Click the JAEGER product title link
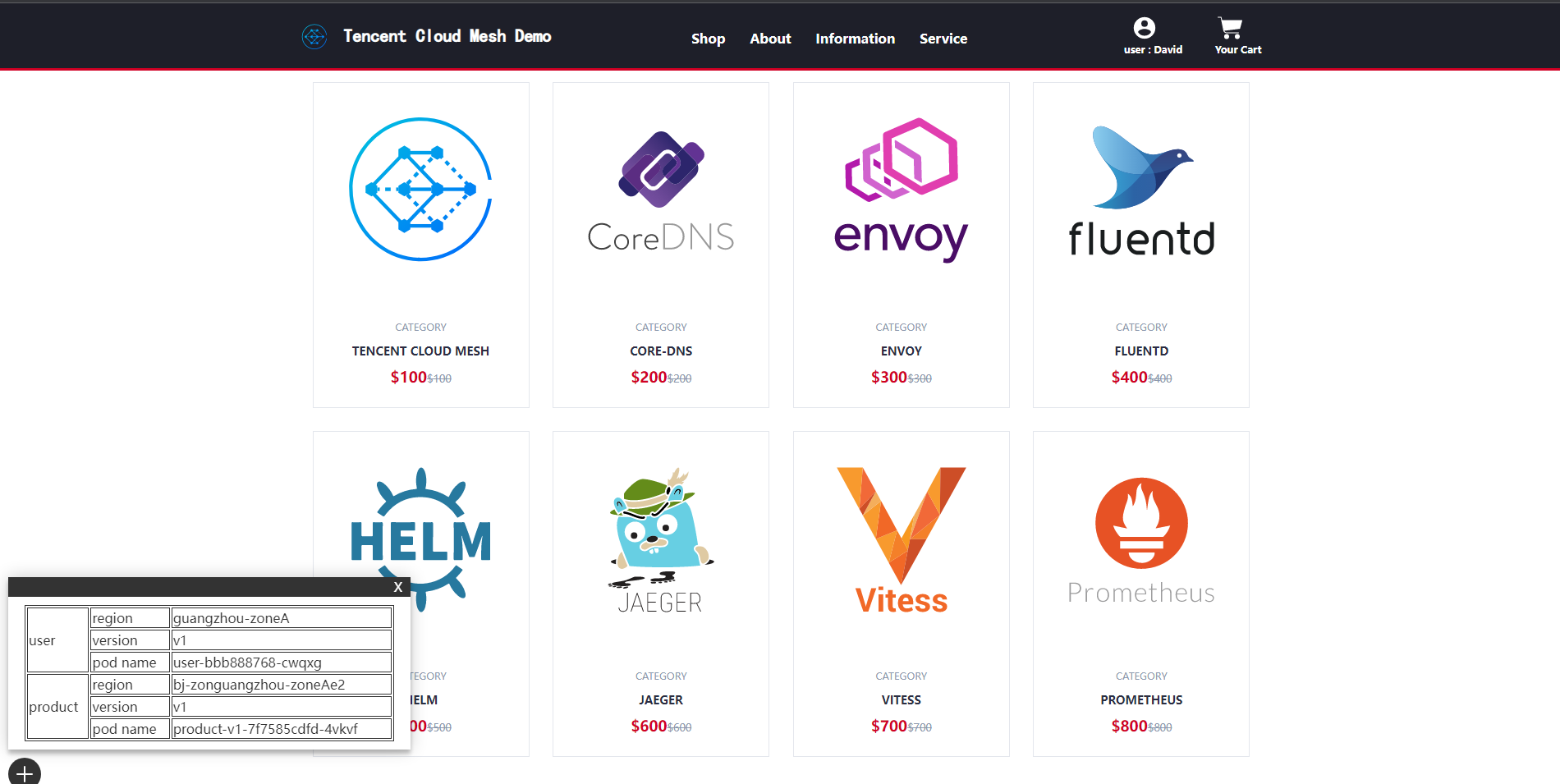 (661, 700)
